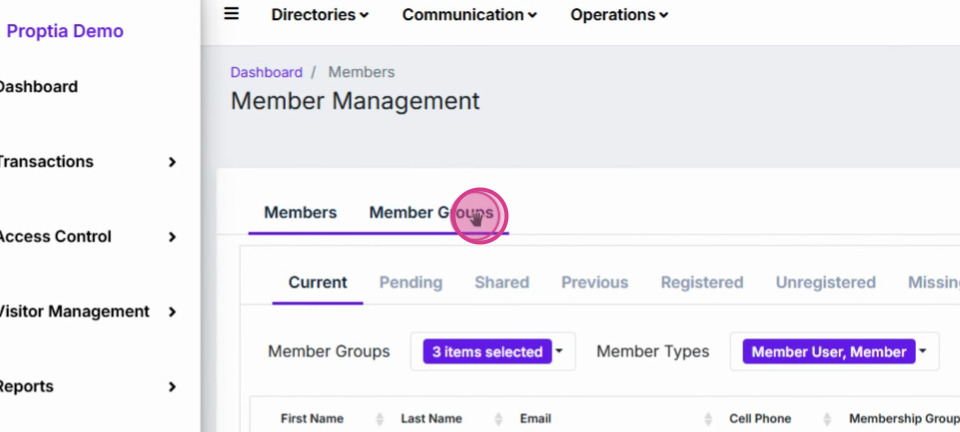Image resolution: width=960 pixels, height=432 pixels.
Task: Toggle the hamburger menu icon
Action: point(231,13)
